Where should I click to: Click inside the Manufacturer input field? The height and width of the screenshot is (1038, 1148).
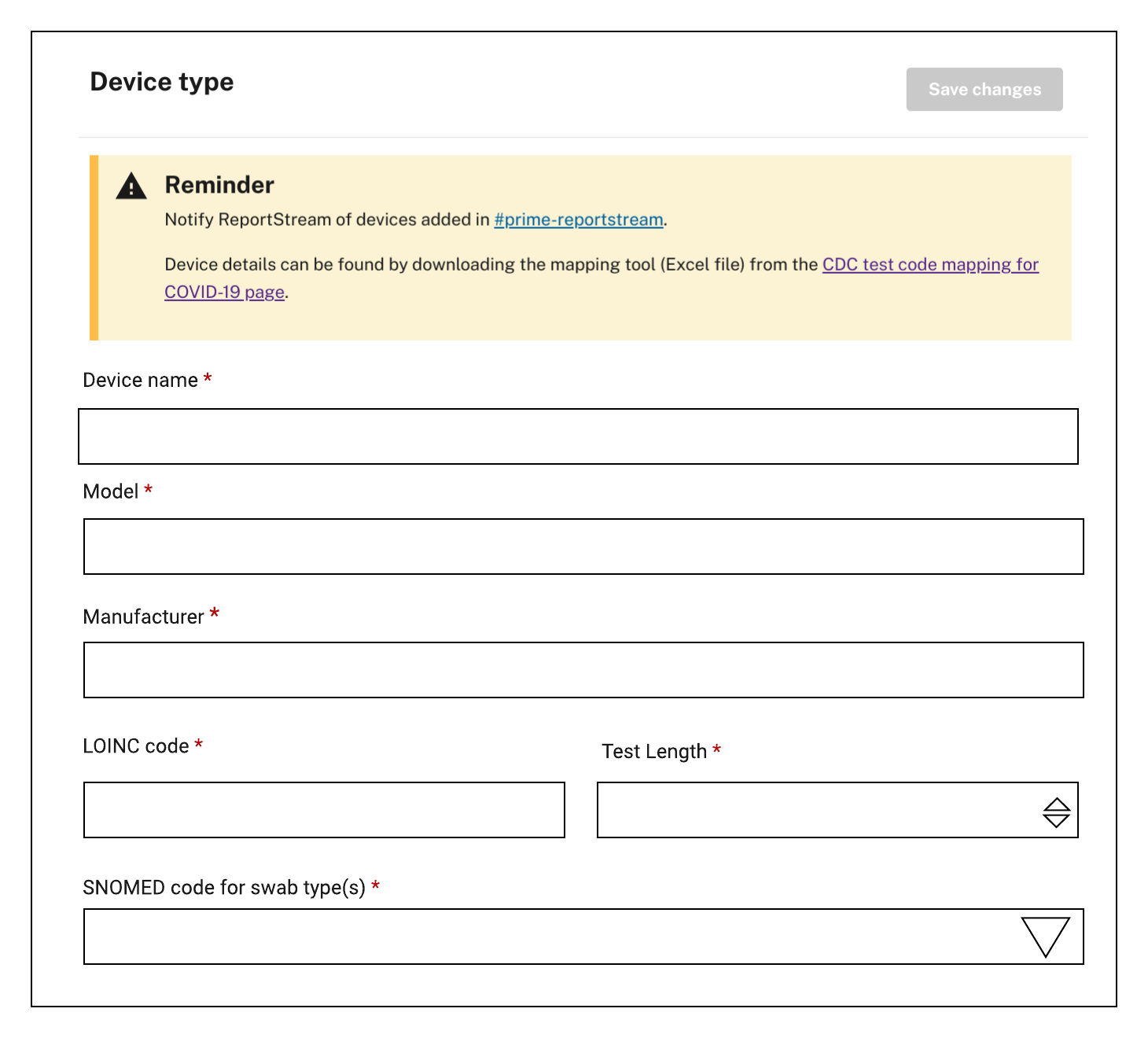pos(582,670)
